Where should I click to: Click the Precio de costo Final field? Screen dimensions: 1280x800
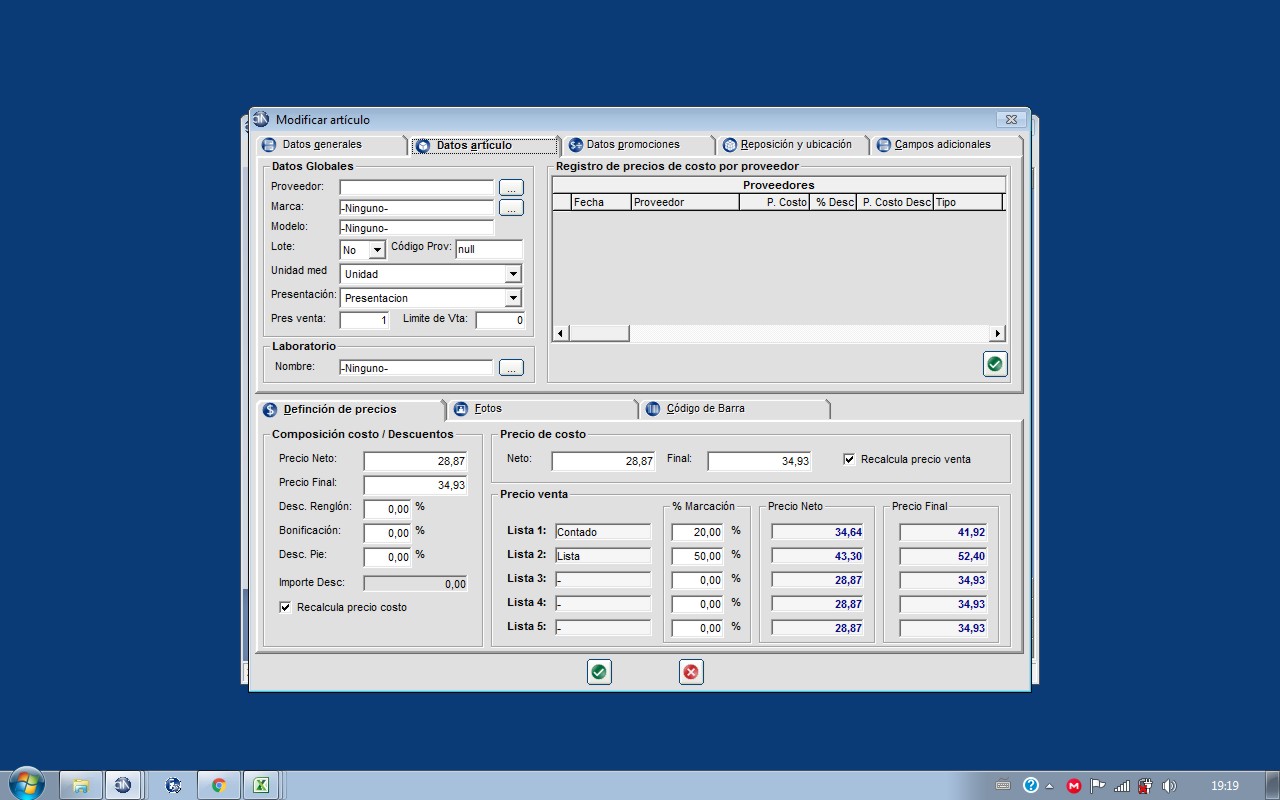(760, 461)
